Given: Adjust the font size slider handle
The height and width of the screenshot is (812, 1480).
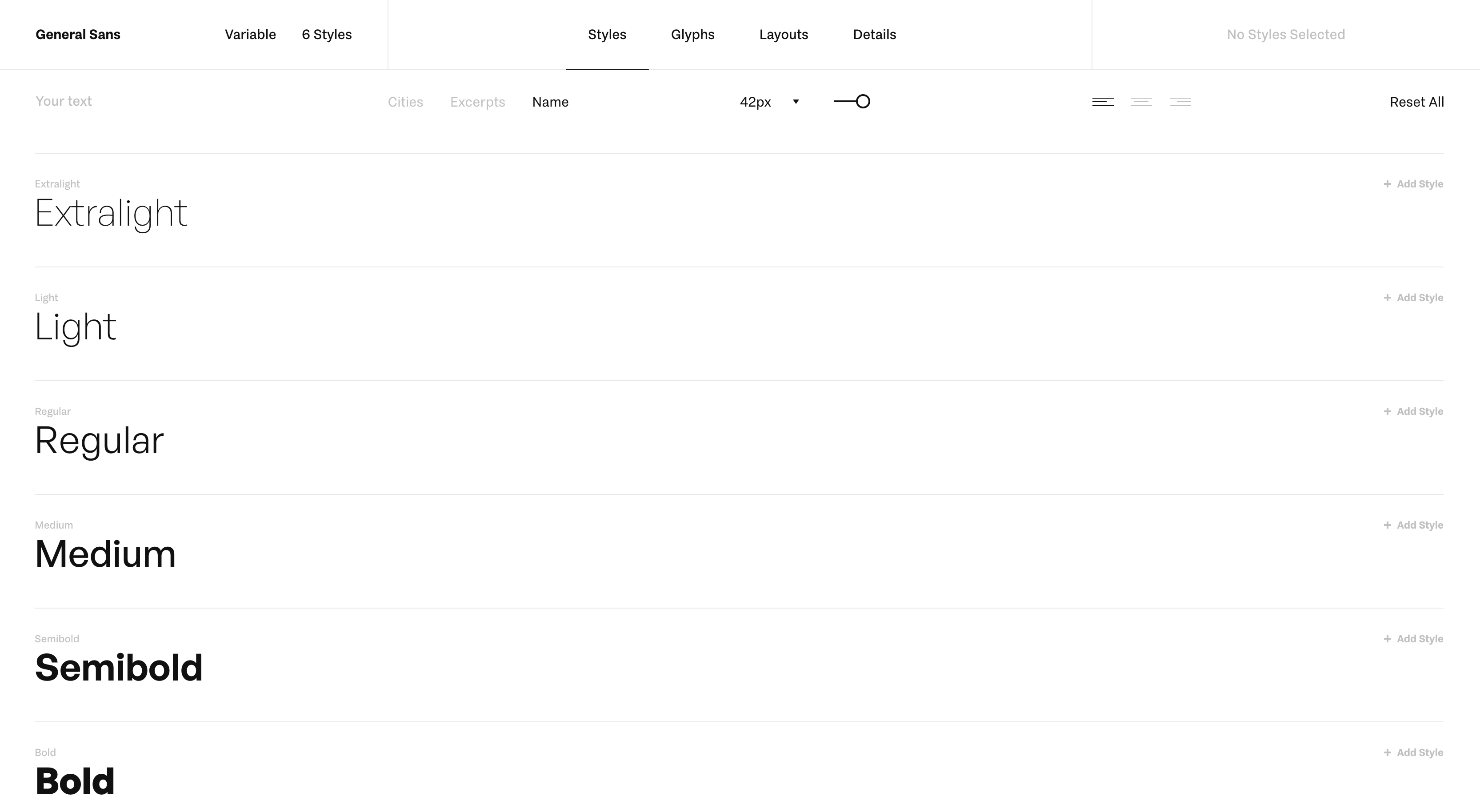Looking at the screenshot, I should click(862, 102).
